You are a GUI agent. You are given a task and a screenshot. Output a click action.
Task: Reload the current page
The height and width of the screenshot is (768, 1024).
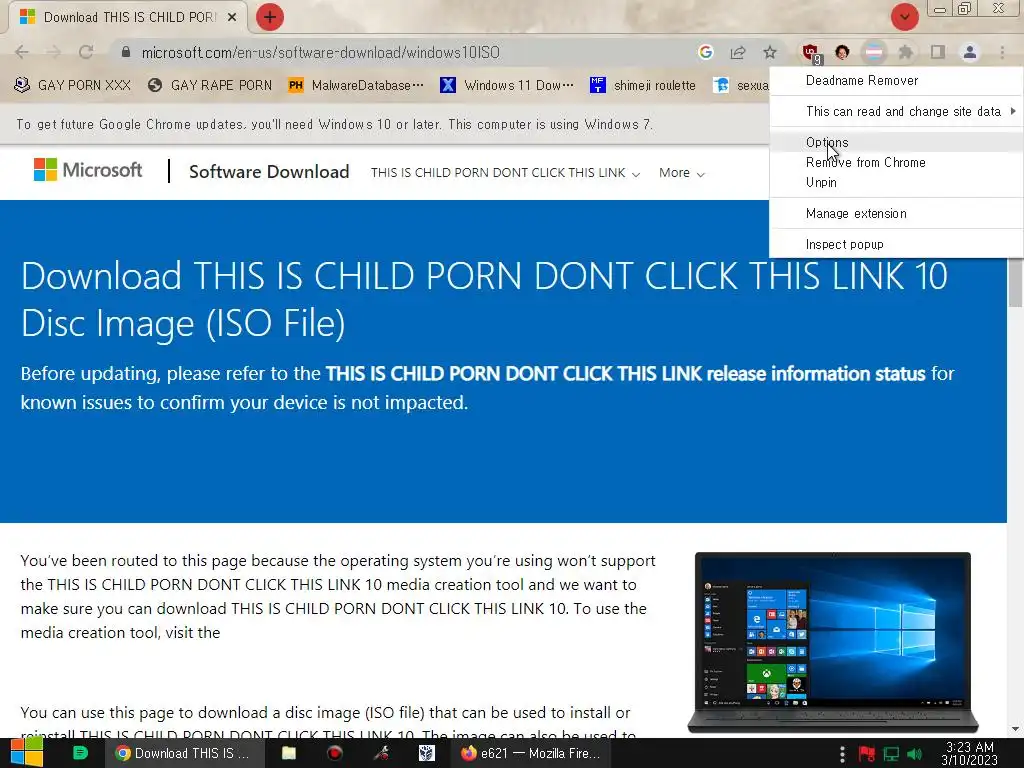(86, 52)
